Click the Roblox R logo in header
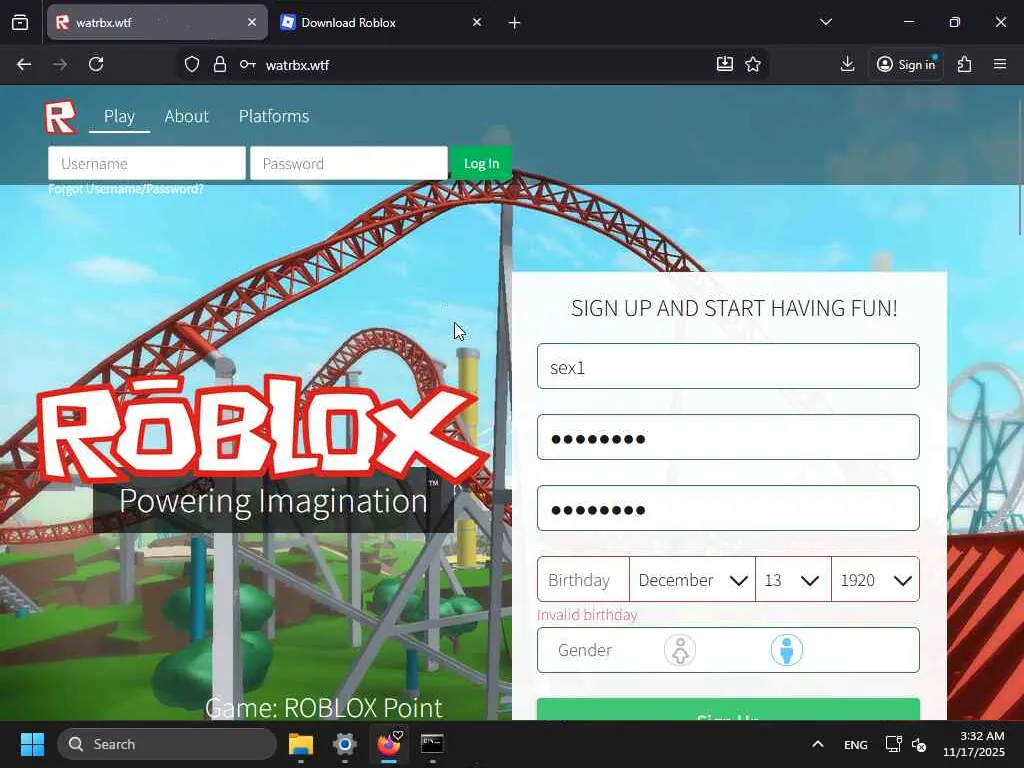1024x768 pixels. pos(60,117)
